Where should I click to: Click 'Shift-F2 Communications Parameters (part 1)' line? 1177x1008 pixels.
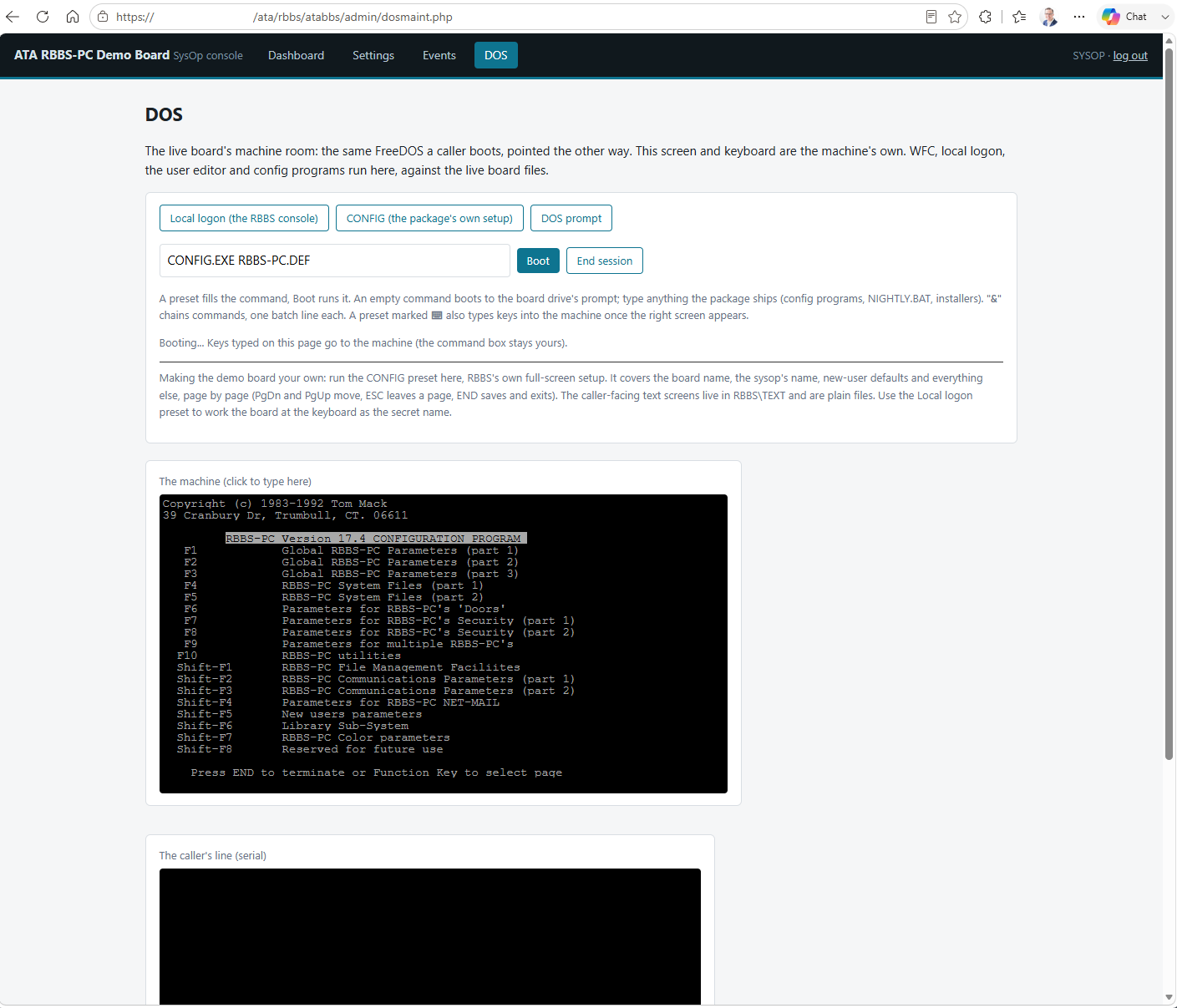pos(376,679)
